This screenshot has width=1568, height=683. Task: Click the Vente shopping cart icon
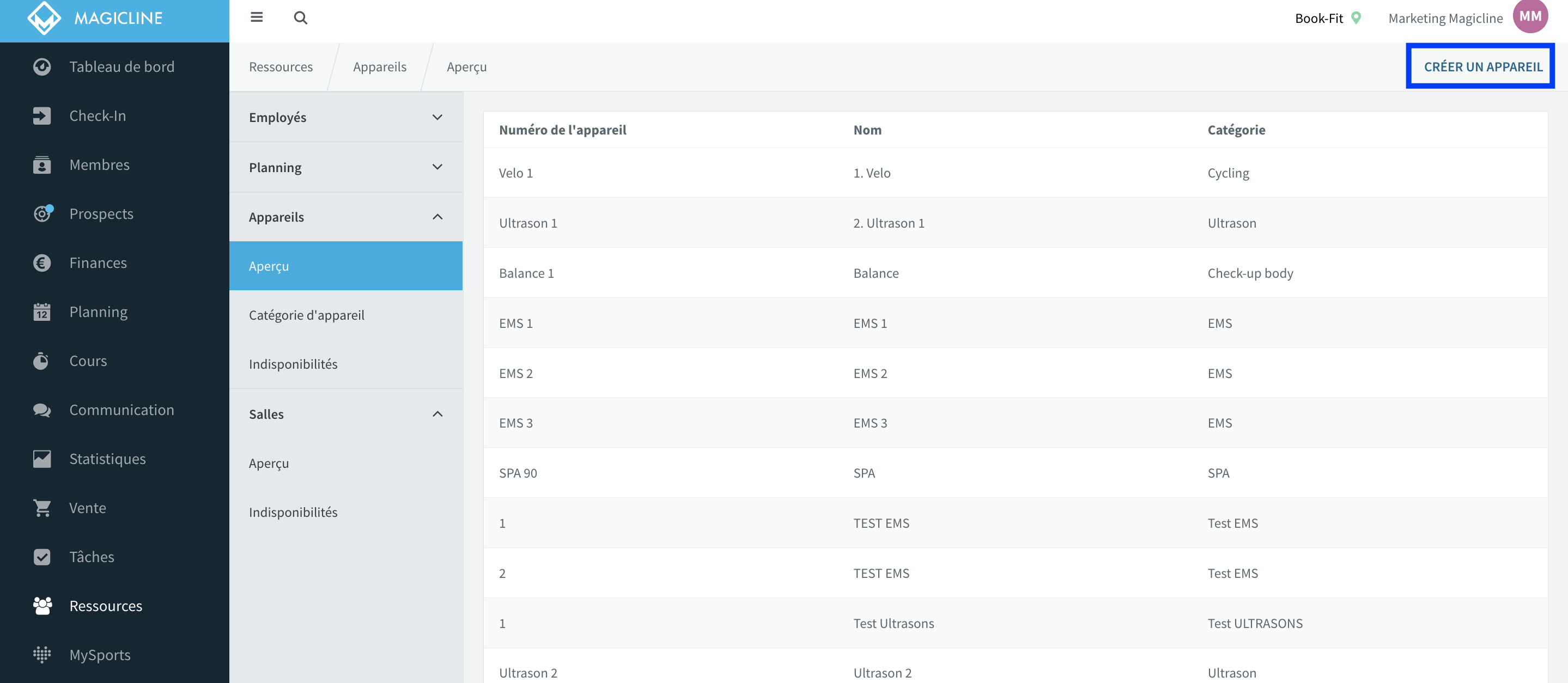(42, 508)
